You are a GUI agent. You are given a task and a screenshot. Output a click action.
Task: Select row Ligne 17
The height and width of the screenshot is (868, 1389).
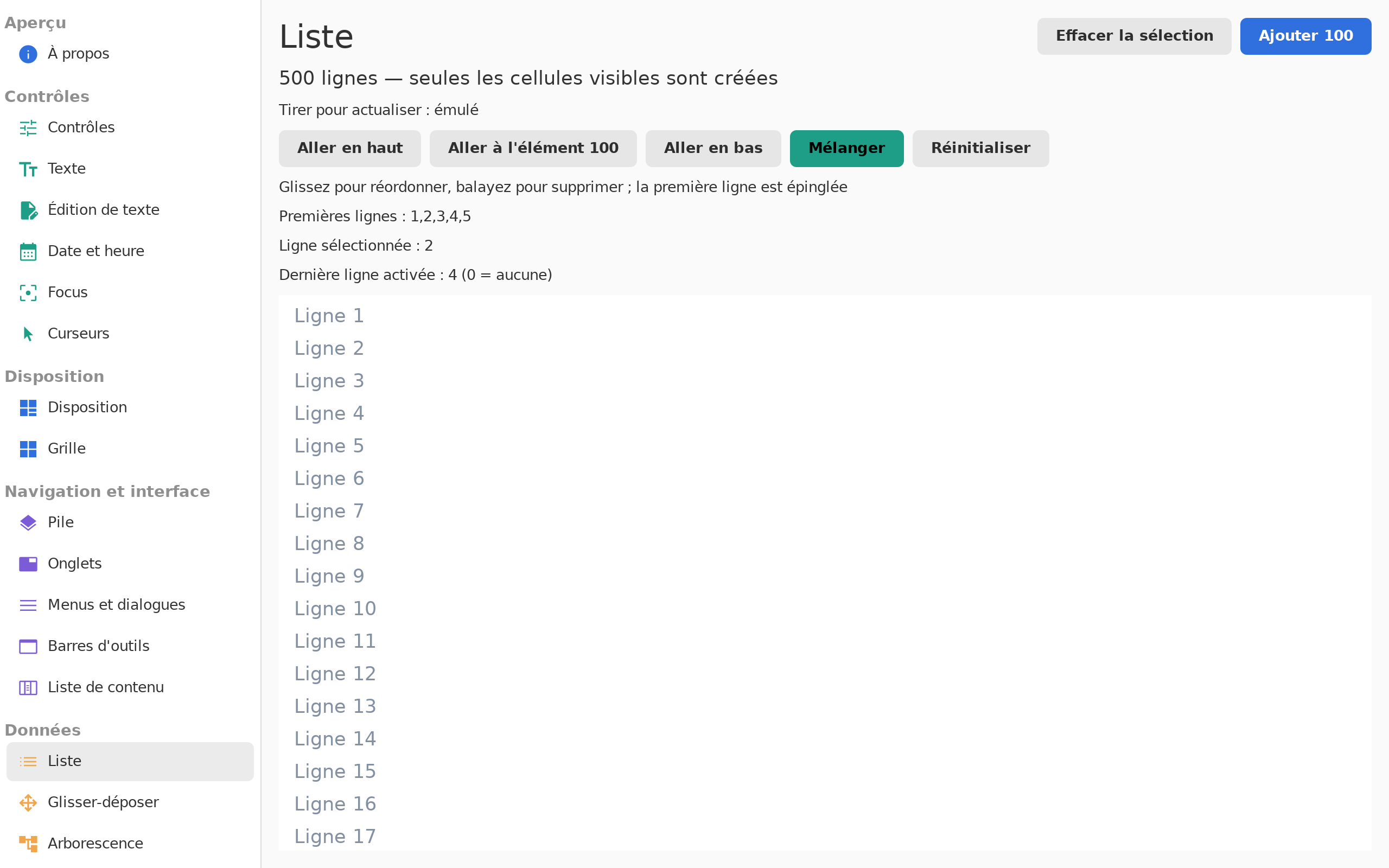(825, 836)
